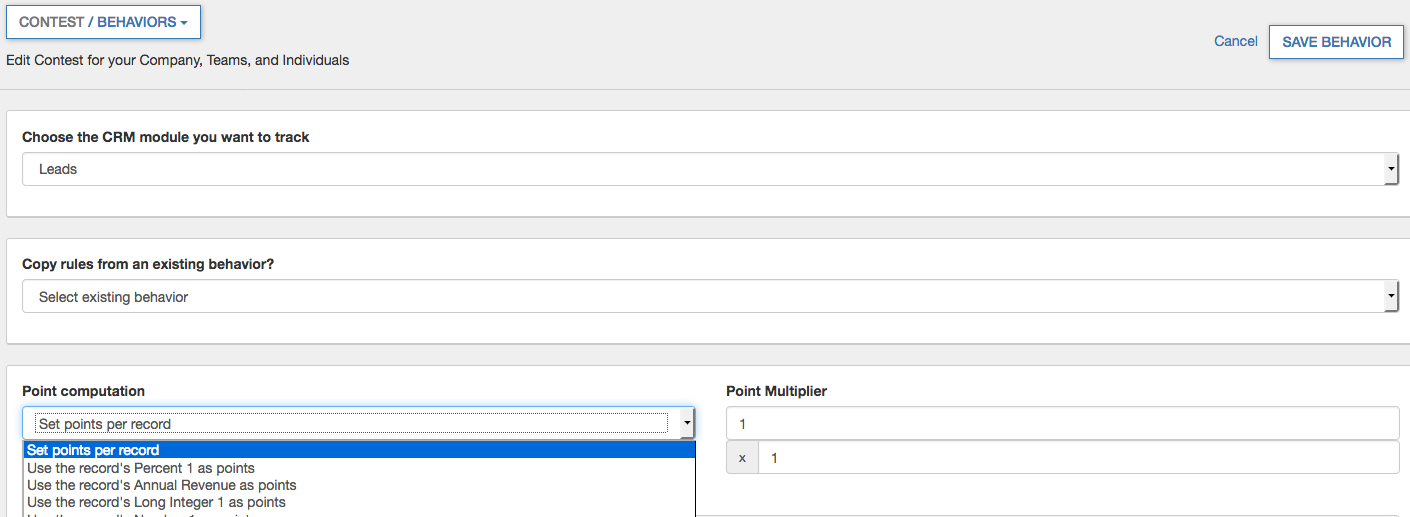
Task: Open the Select existing behavior dropdown
Action: [700, 297]
